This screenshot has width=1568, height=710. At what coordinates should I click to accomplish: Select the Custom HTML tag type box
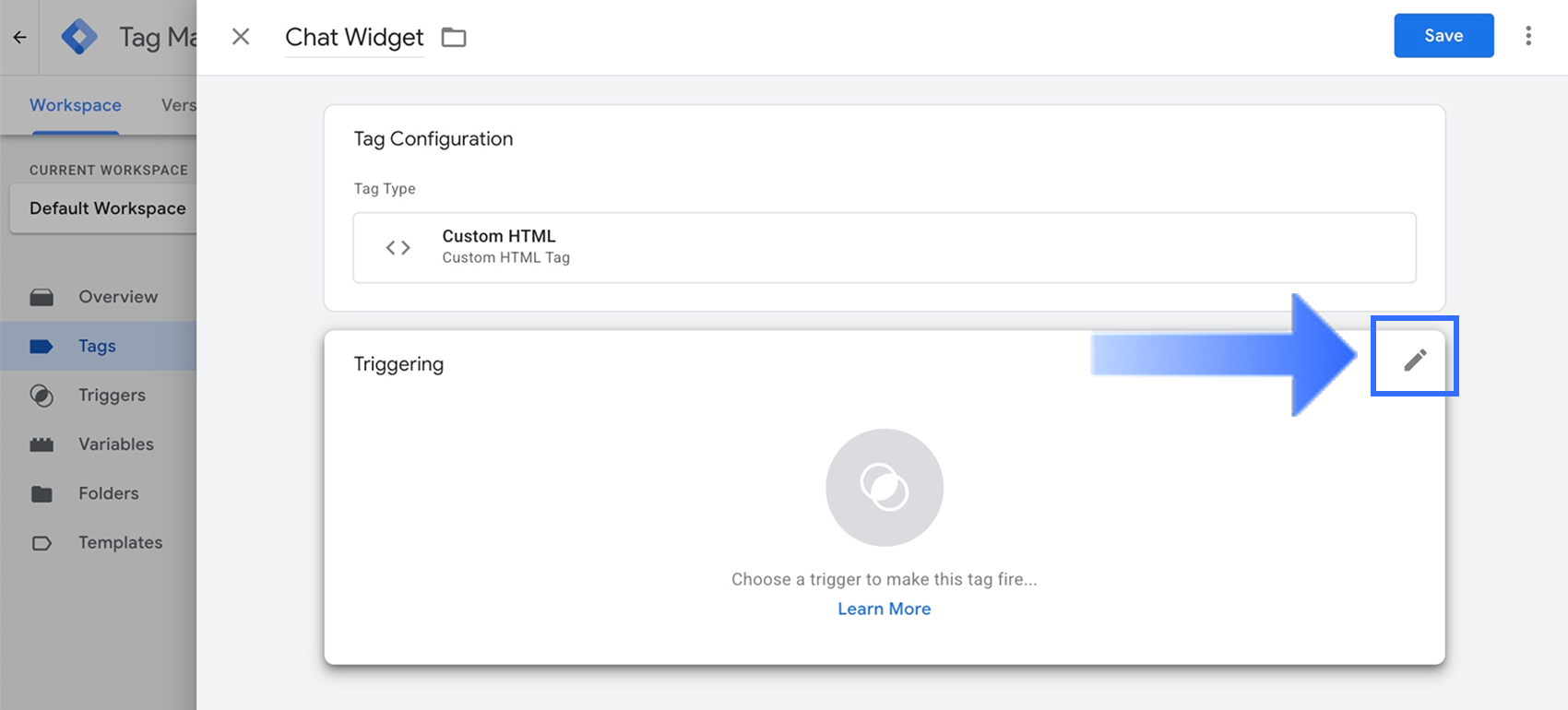tap(884, 247)
